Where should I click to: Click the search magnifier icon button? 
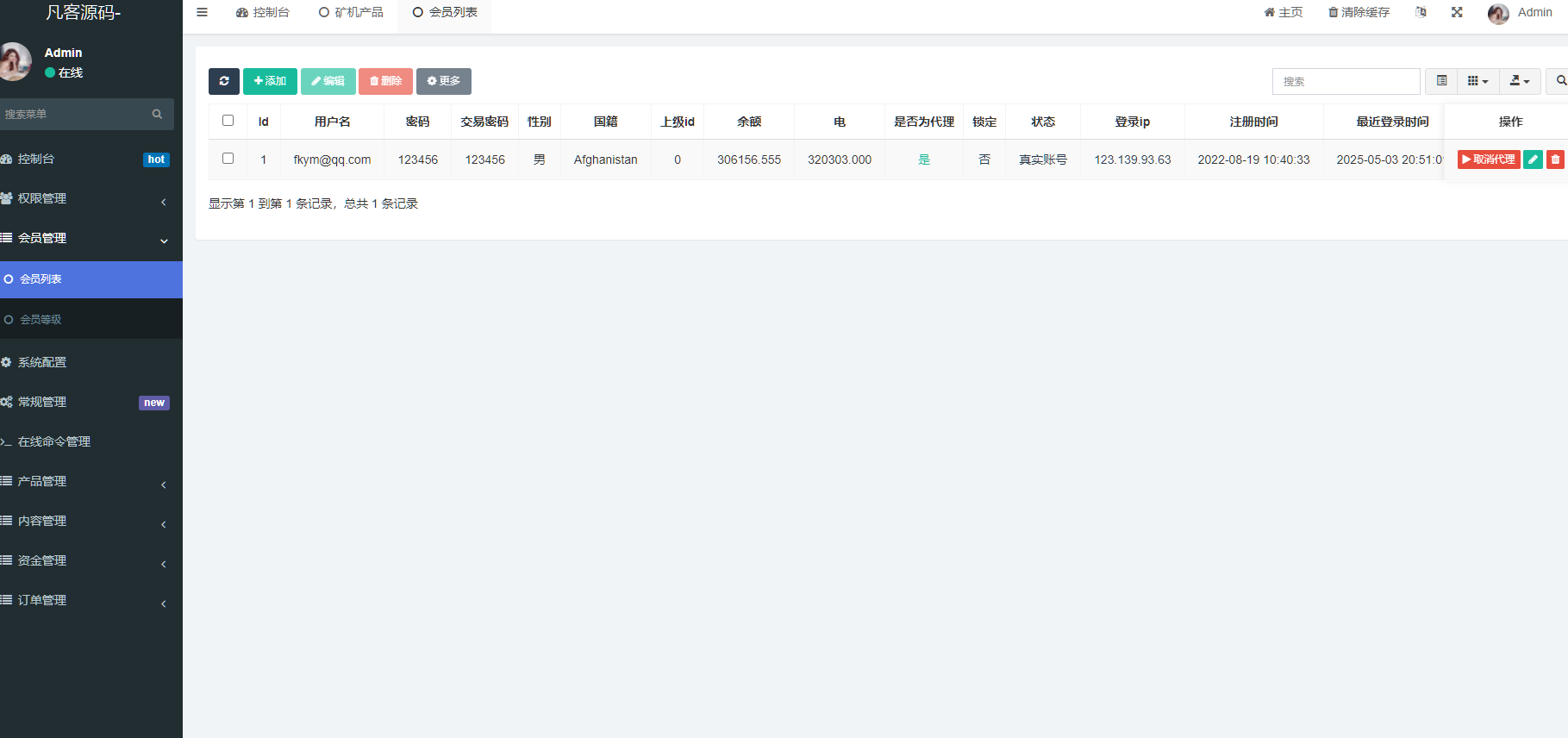(1560, 81)
